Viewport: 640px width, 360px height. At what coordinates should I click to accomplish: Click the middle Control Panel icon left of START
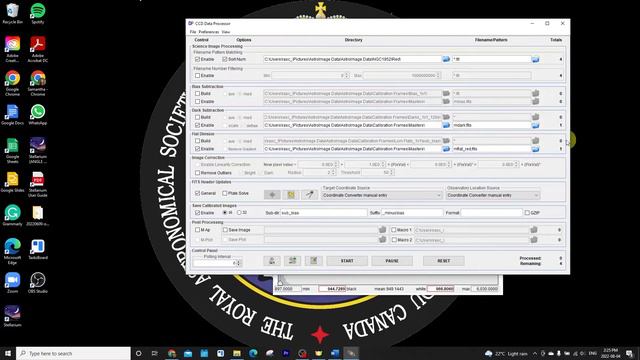pyautogui.click(x=293, y=261)
